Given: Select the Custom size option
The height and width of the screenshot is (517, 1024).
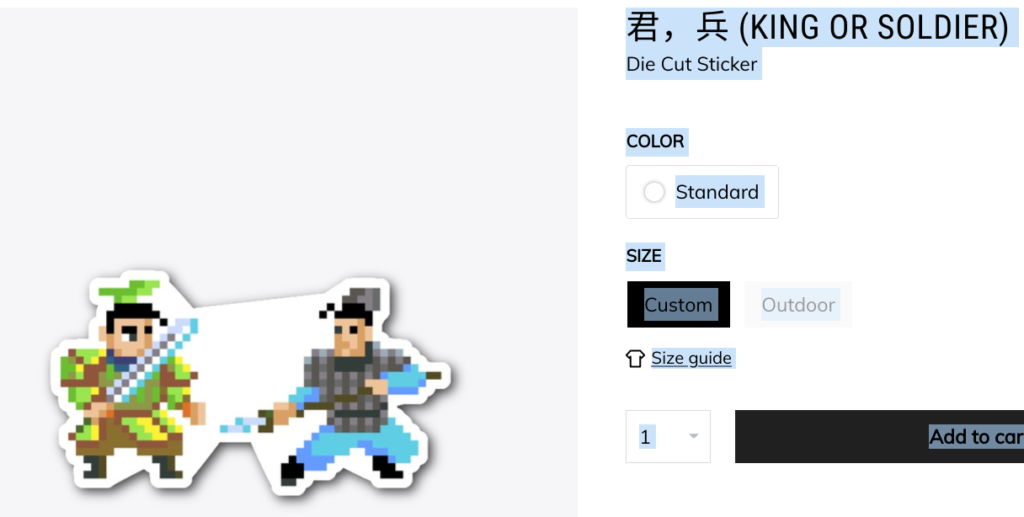Looking at the screenshot, I should 679,304.
